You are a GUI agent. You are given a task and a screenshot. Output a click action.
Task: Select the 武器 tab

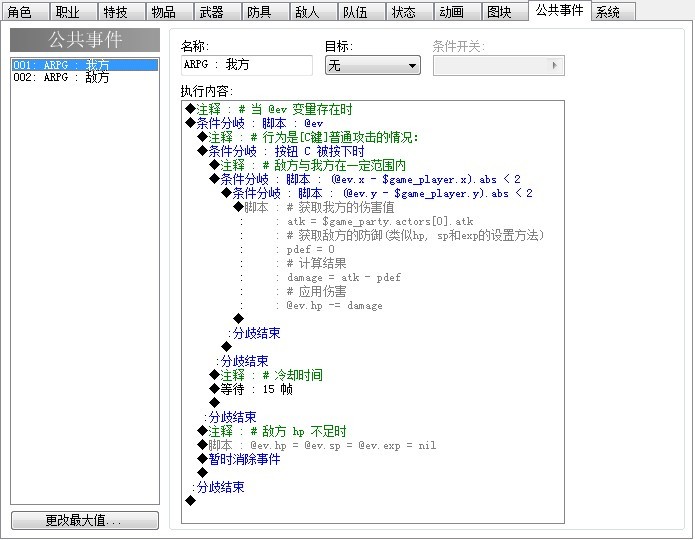click(x=217, y=12)
